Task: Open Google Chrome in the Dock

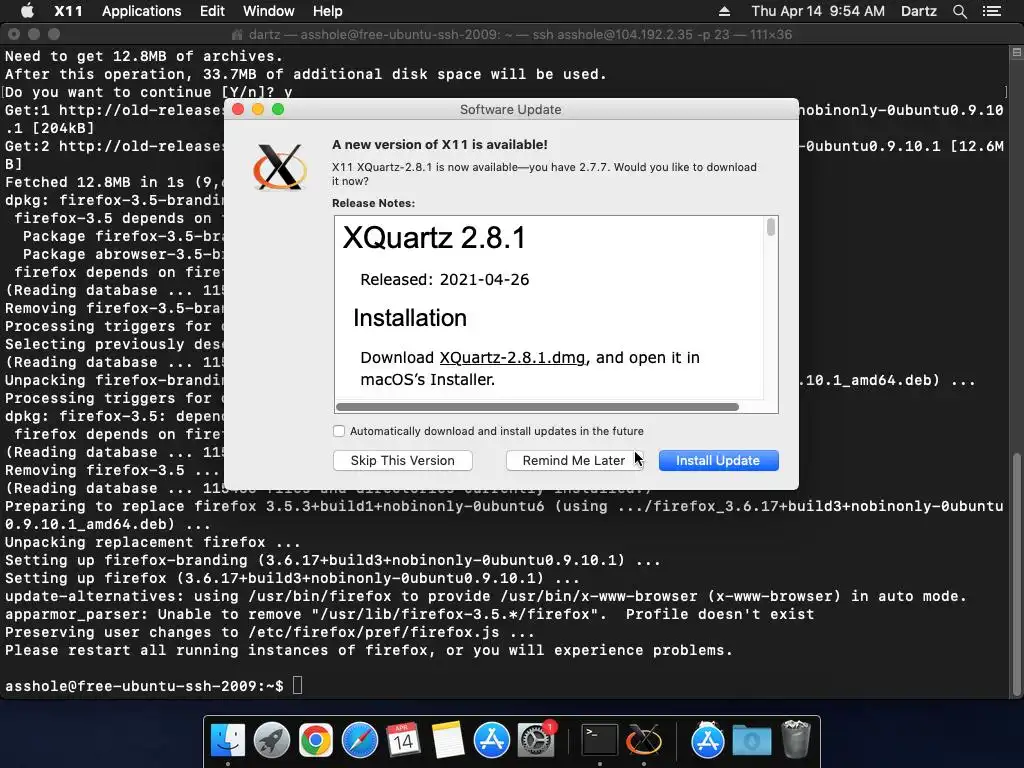Action: (315, 741)
